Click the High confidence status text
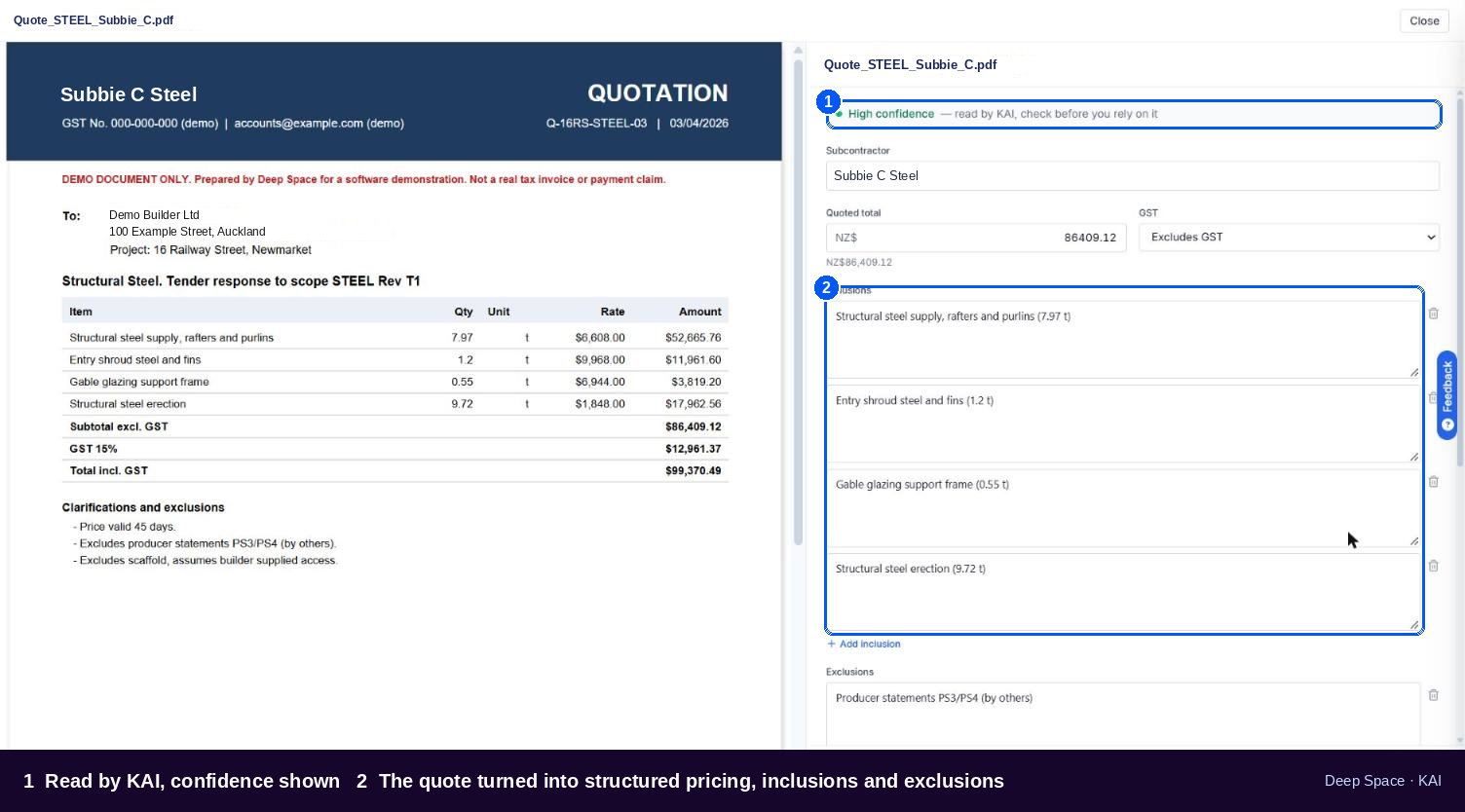This screenshot has height=812, width=1465. pos(890,114)
